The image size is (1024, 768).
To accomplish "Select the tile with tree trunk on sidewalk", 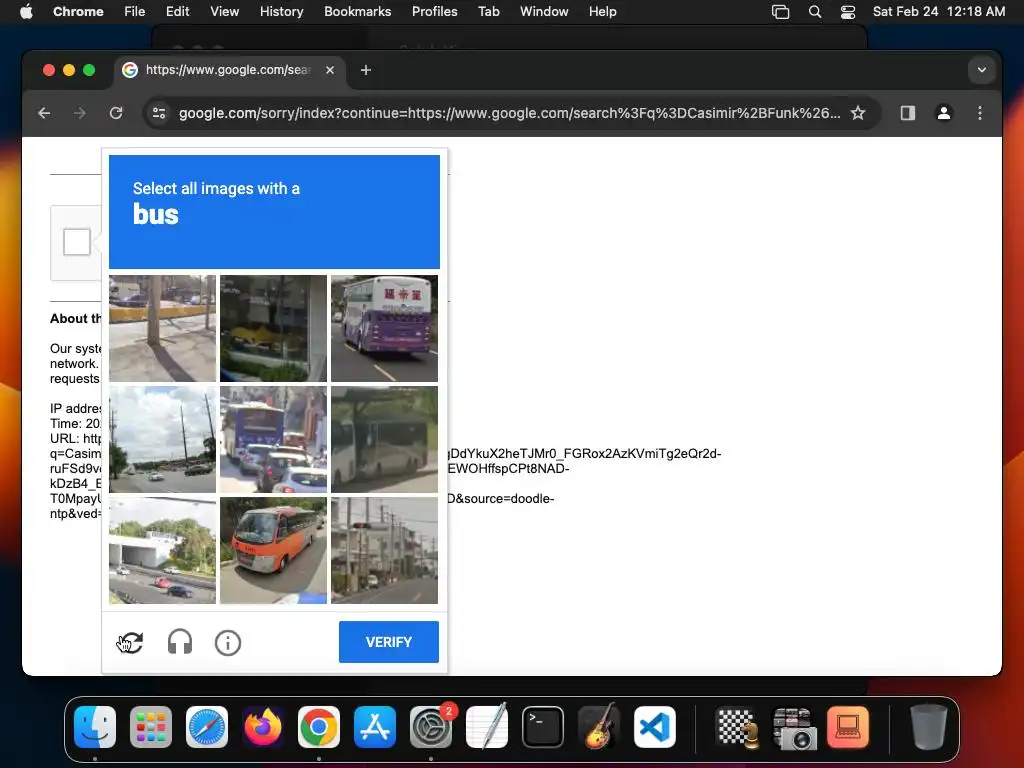I will pyautogui.click(x=162, y=328).
